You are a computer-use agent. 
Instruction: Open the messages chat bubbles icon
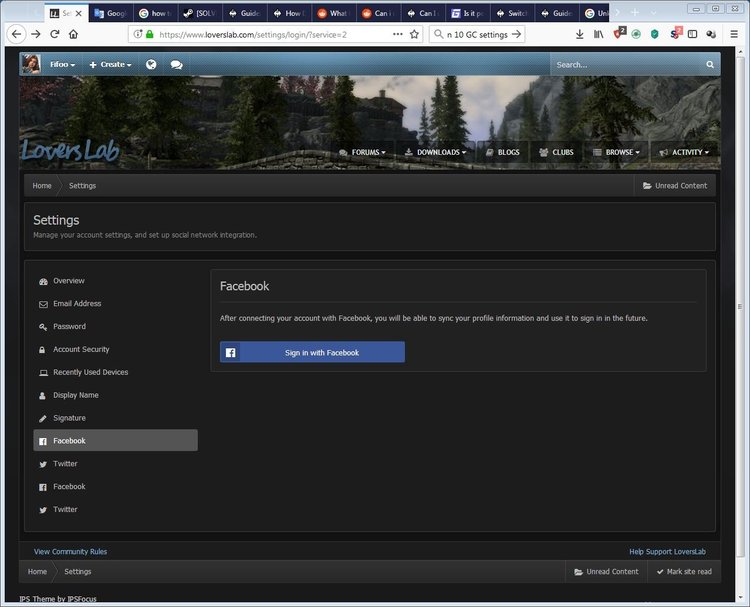pos(176,65)
